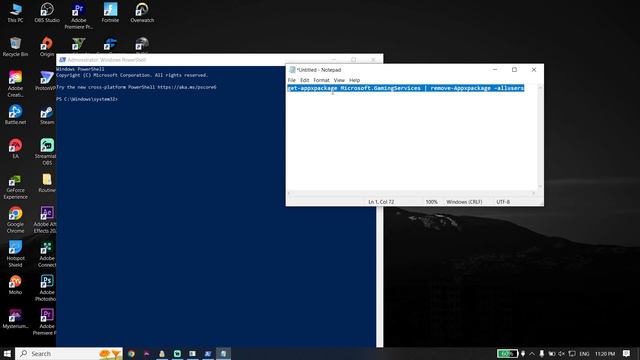Select the Adobe Creative Cloud desktop icon
This screenshot has height=360, width=640.
(16, 84)
